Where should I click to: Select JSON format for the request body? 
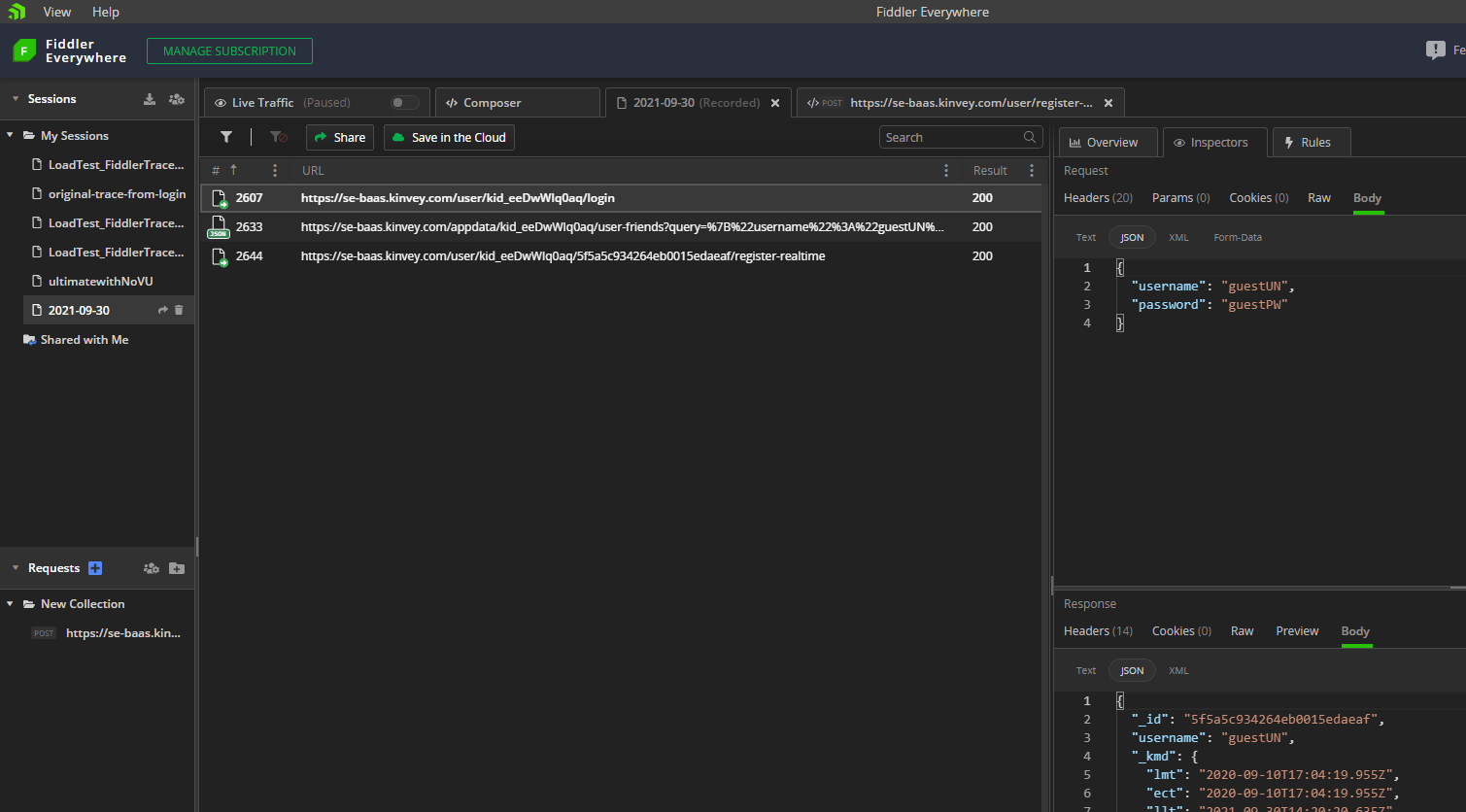click(x=1132, y=237)
